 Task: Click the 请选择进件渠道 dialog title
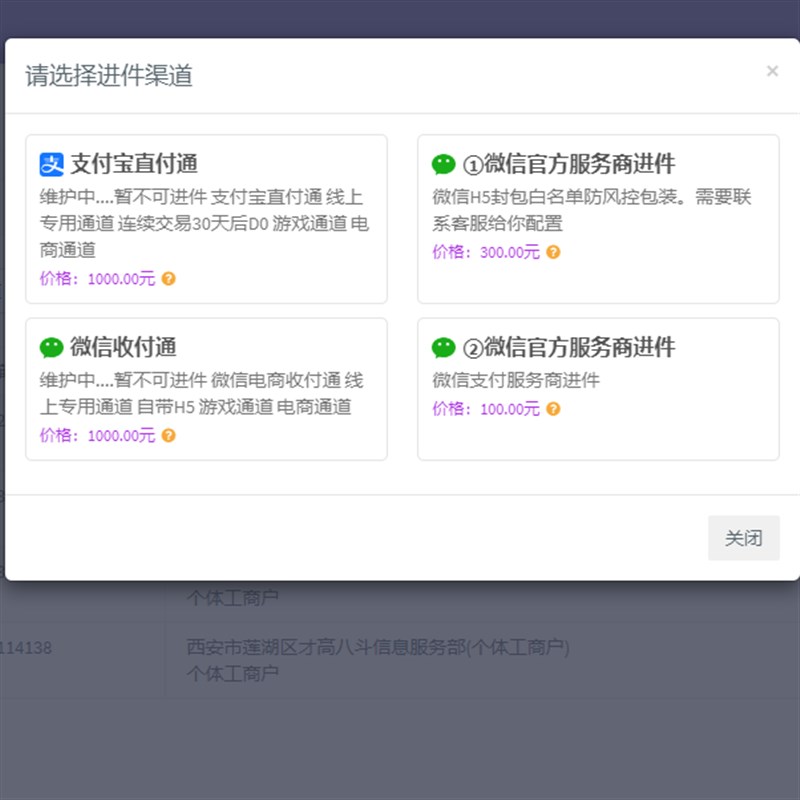tap(108, 75)
